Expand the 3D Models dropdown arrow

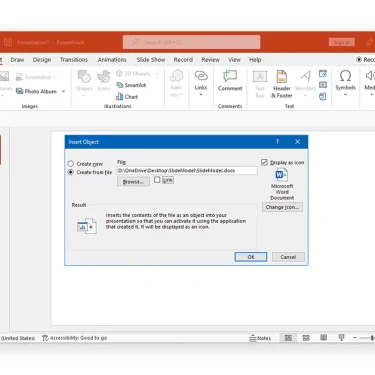click(157, 74)
